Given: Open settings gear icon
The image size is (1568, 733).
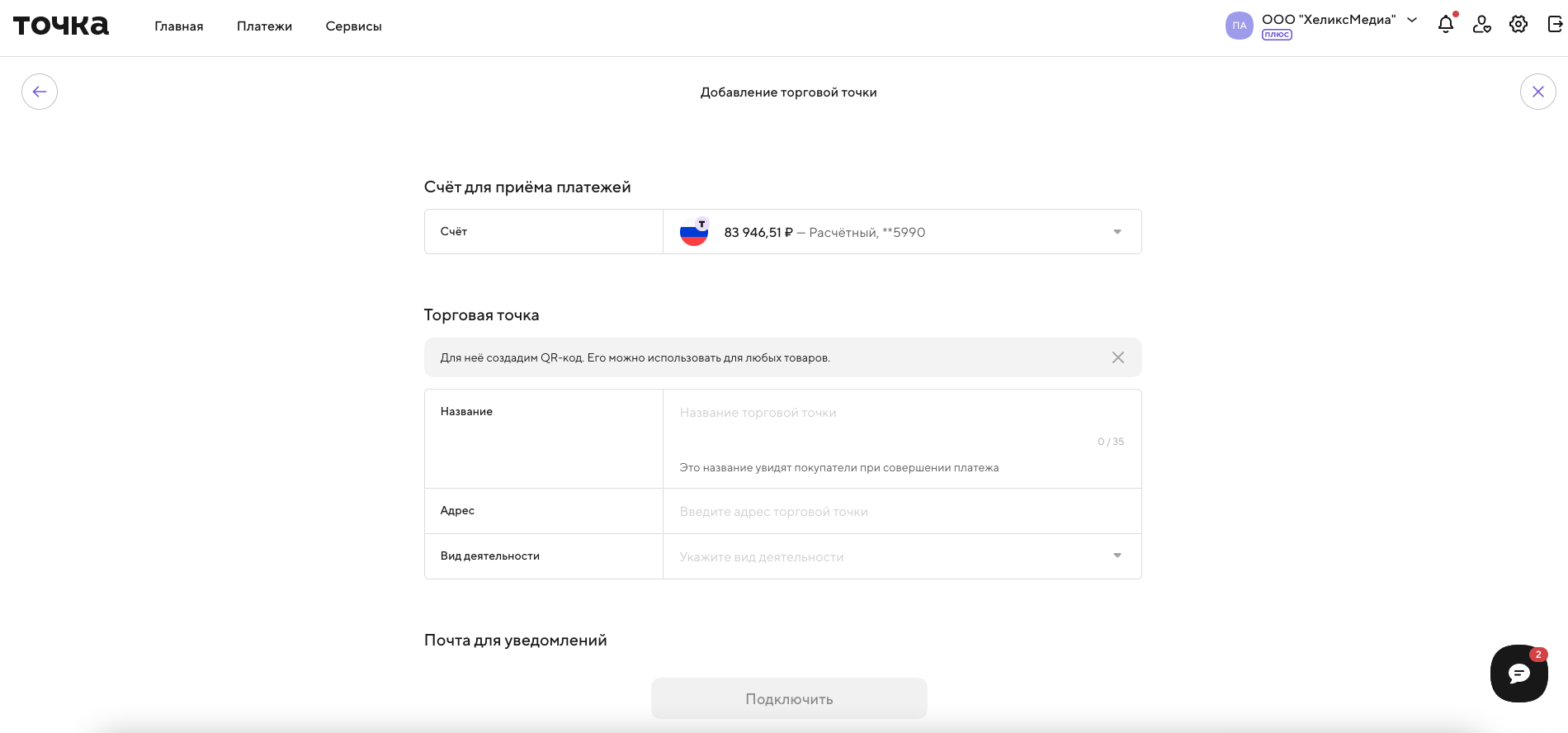Looking at the screenshot, I should coord(1518,24).
